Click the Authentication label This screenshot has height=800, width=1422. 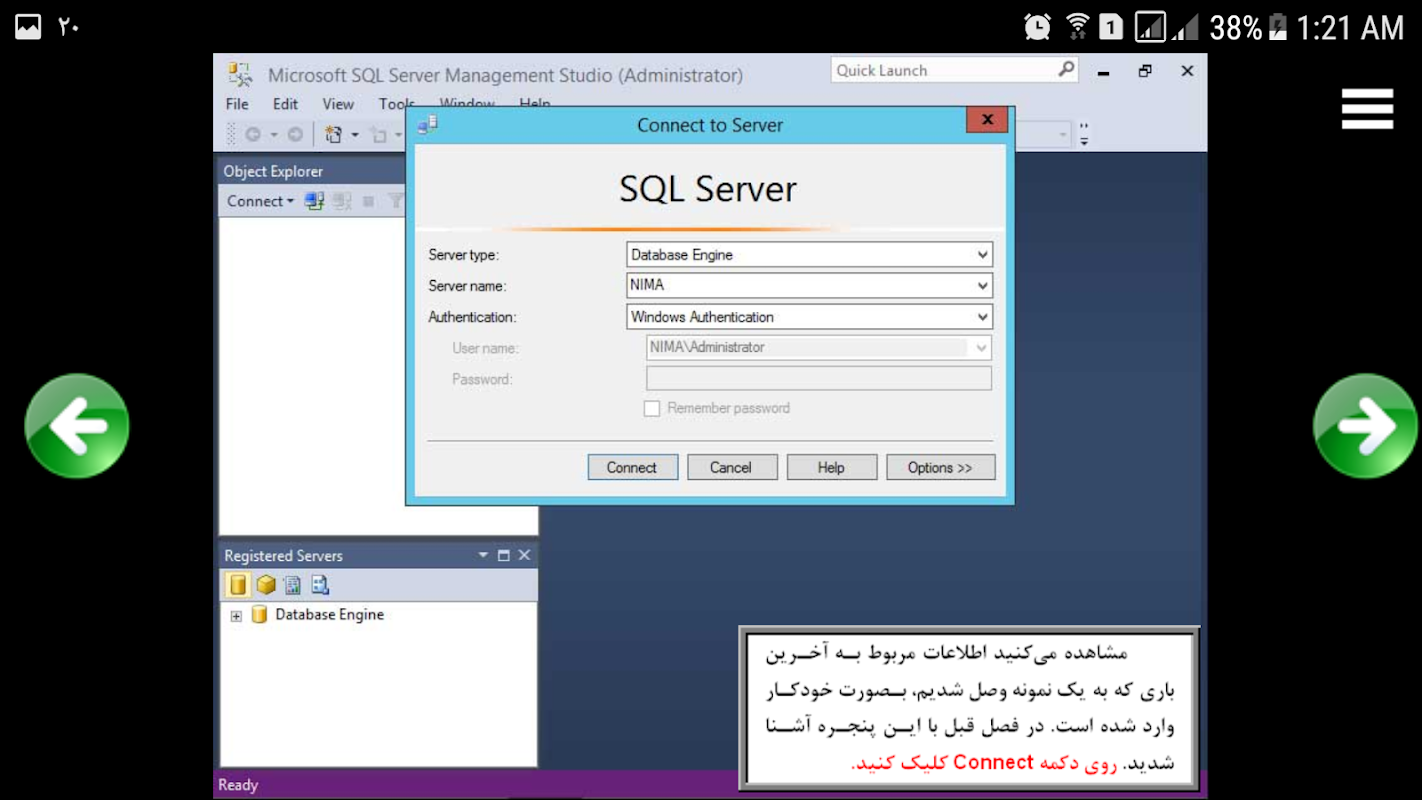[x=472, y=317]
